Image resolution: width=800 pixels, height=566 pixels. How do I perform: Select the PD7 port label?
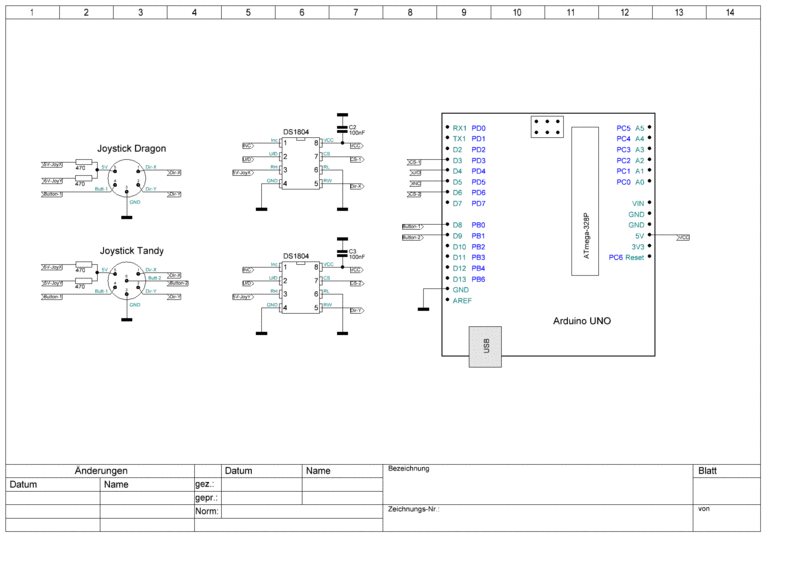click(479, 203)
